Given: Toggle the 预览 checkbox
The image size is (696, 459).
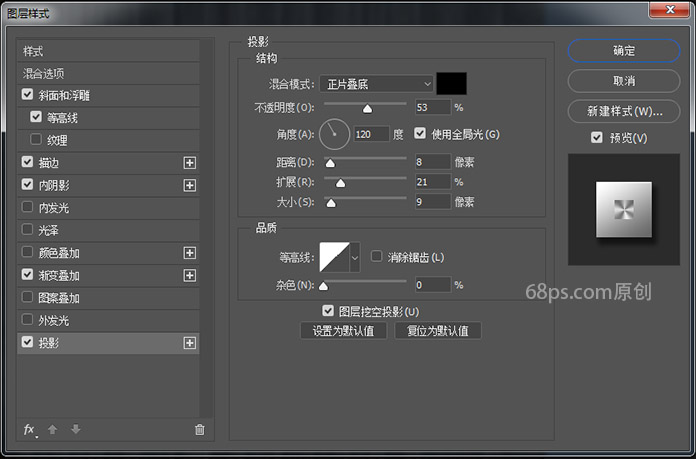Looking at the screenshot, I should 597,137.
